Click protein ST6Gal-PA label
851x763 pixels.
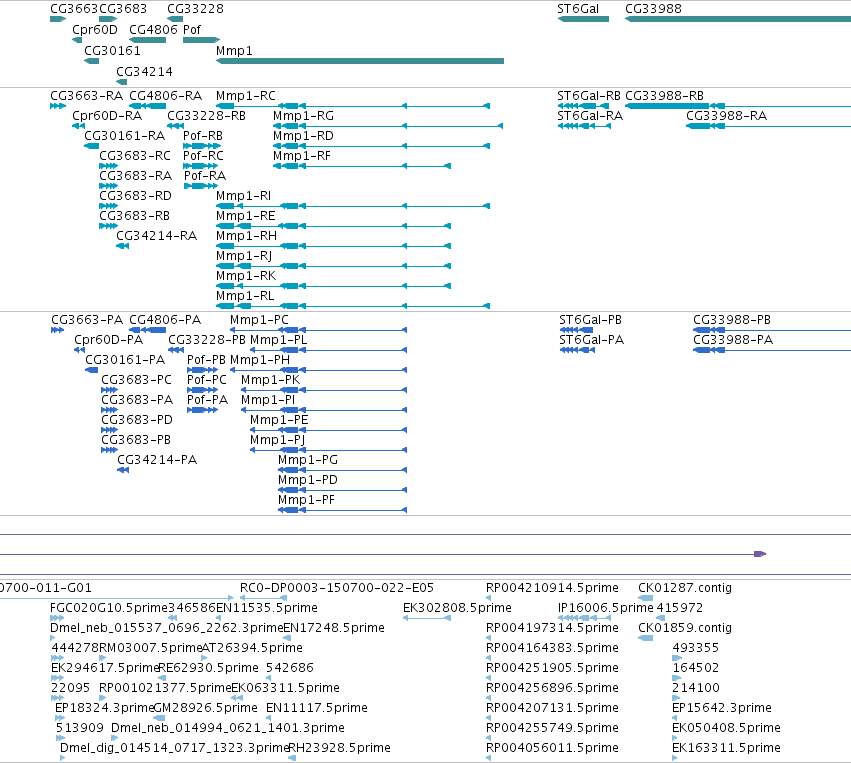[592, 340]
